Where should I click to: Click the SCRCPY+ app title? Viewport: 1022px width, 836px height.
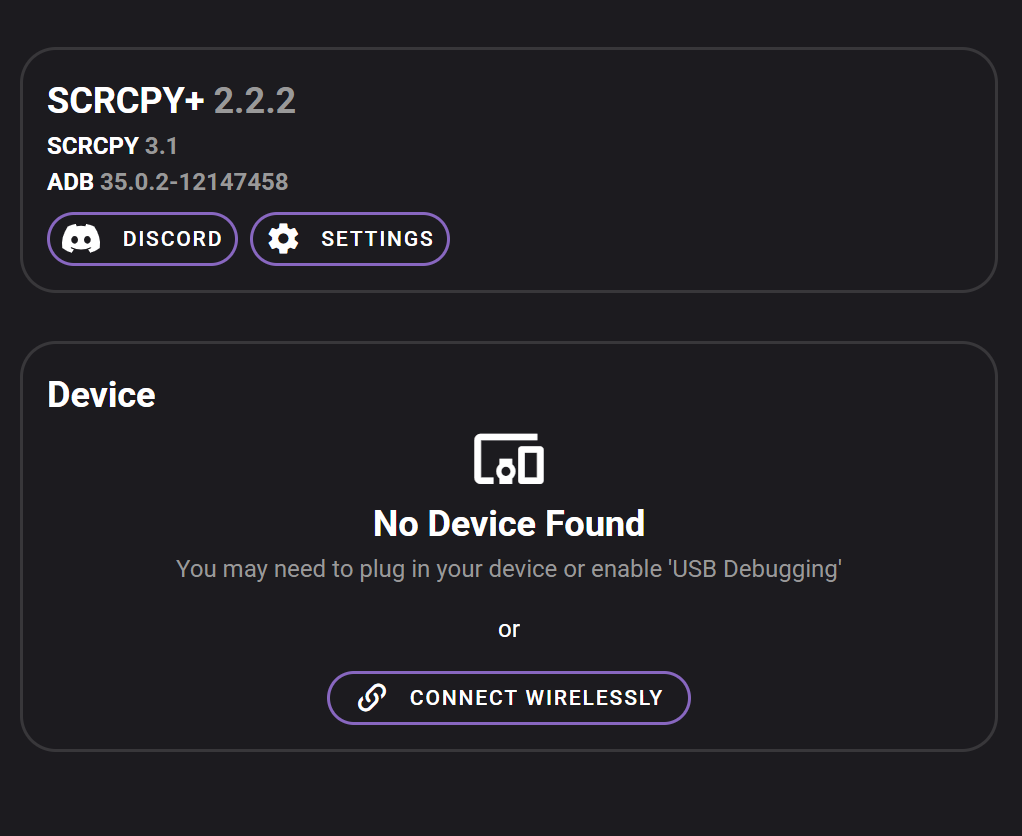[126, 101]
